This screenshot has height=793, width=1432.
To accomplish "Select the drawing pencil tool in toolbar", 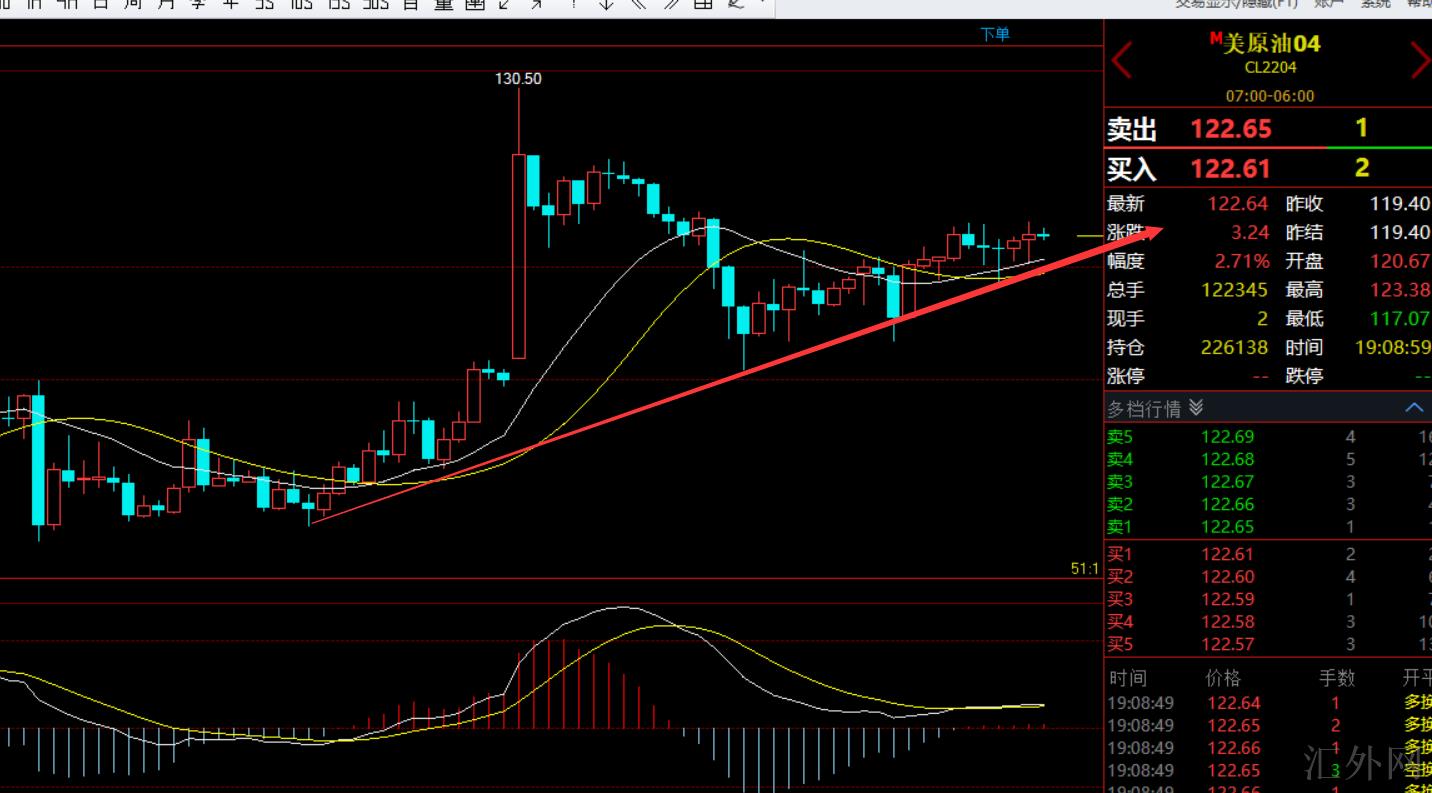I will 736,4.
